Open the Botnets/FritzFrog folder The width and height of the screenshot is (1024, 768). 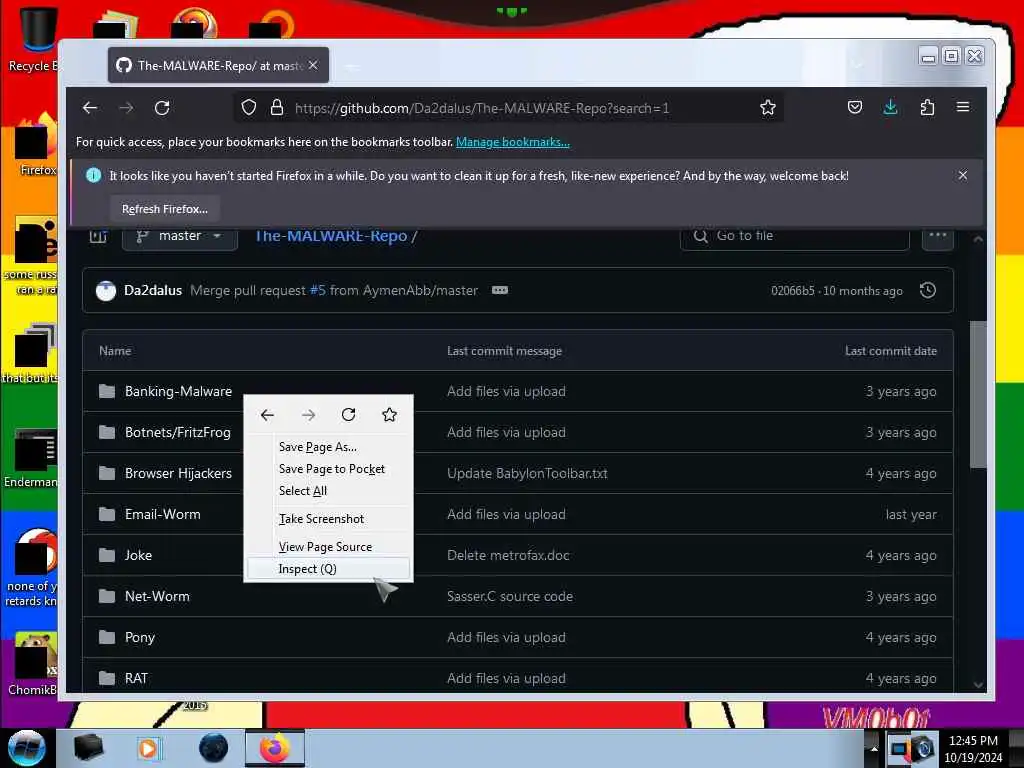[178, 432]
